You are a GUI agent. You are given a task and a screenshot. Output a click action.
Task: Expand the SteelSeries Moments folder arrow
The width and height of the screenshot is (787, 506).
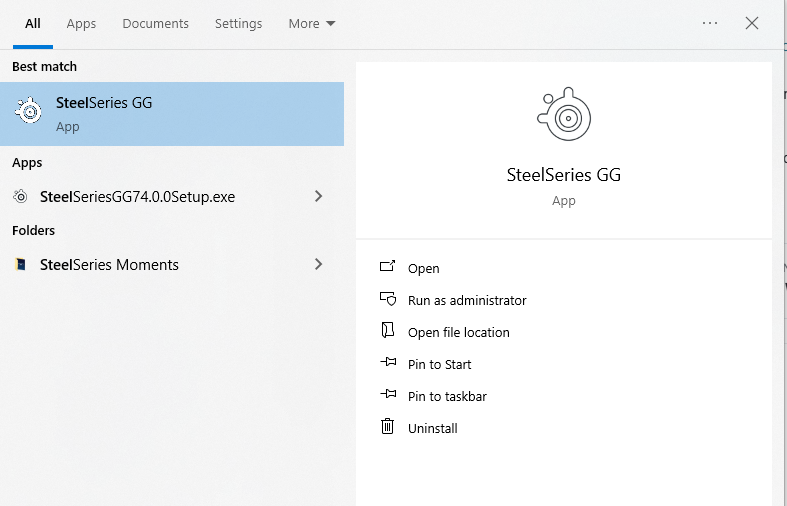(319, 265)
